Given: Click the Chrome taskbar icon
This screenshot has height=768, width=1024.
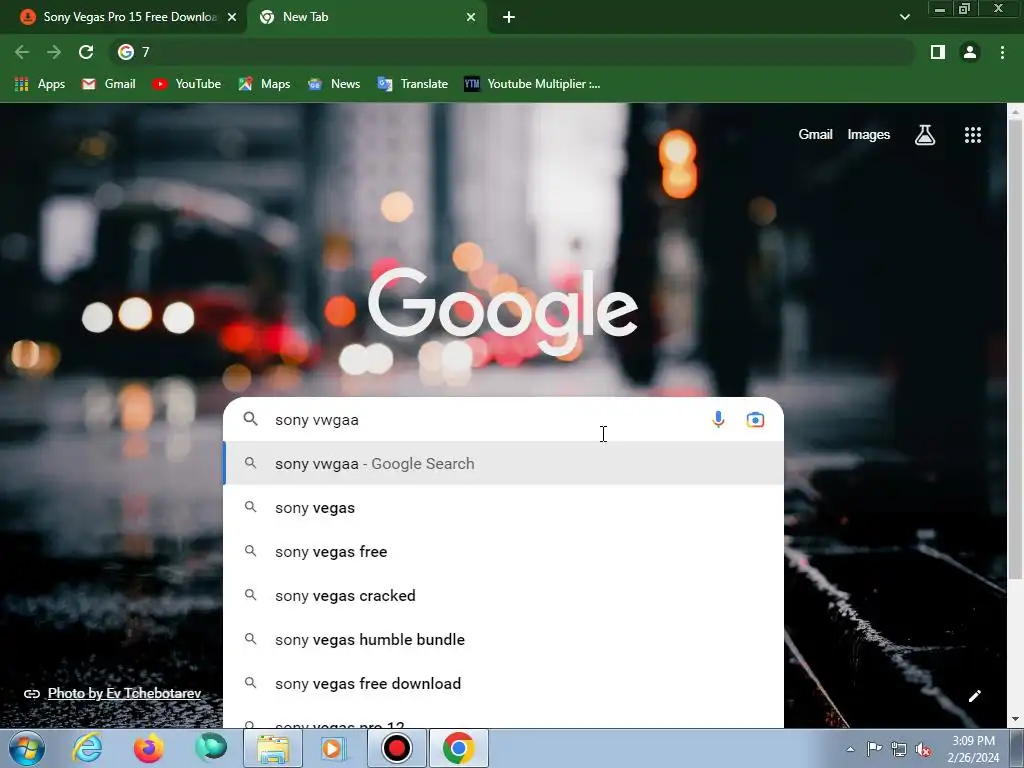Looking at the screenshot, I should click(x=458, y=748).
